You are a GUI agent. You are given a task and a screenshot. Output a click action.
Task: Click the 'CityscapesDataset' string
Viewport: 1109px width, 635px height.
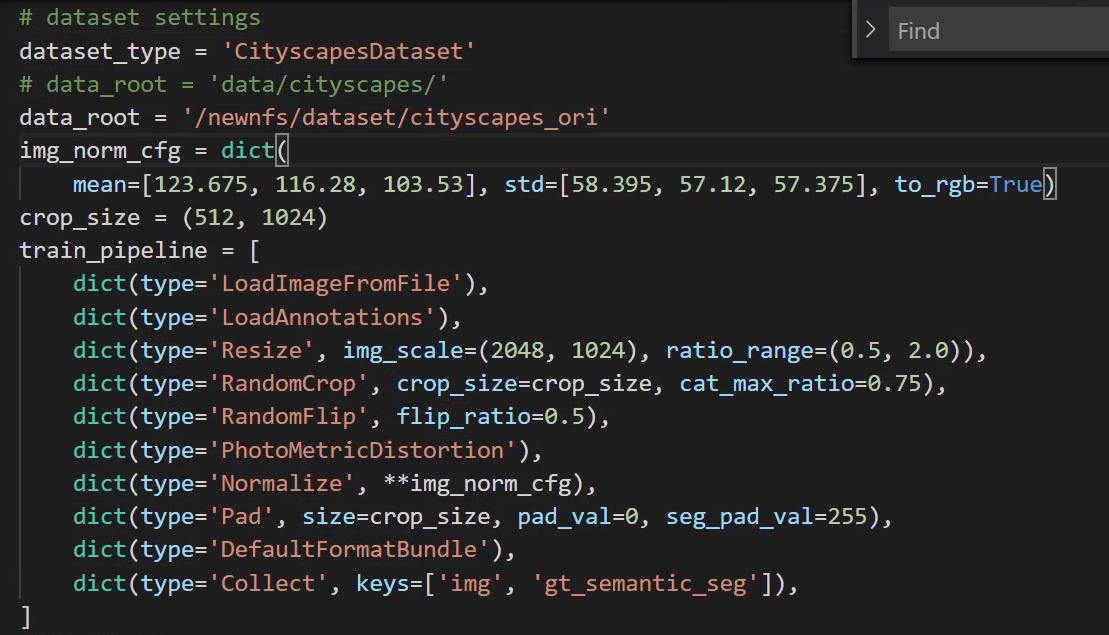pyautogui.click(x=349, y=51)
